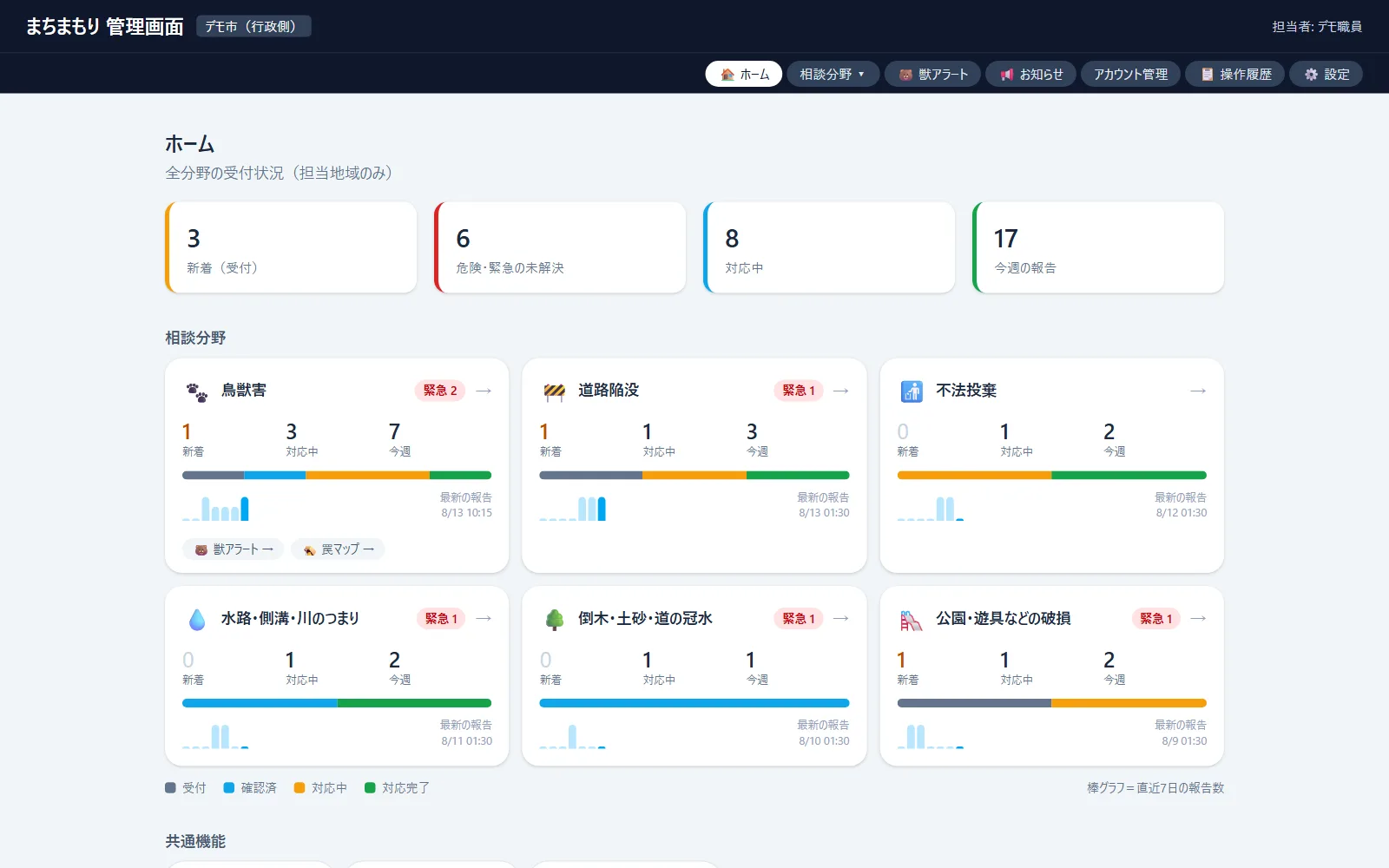The height and width of the screenshot is (868, 1389).
Task: Click the trash disposal icon for 不法投棄
Action: (912, 391)
